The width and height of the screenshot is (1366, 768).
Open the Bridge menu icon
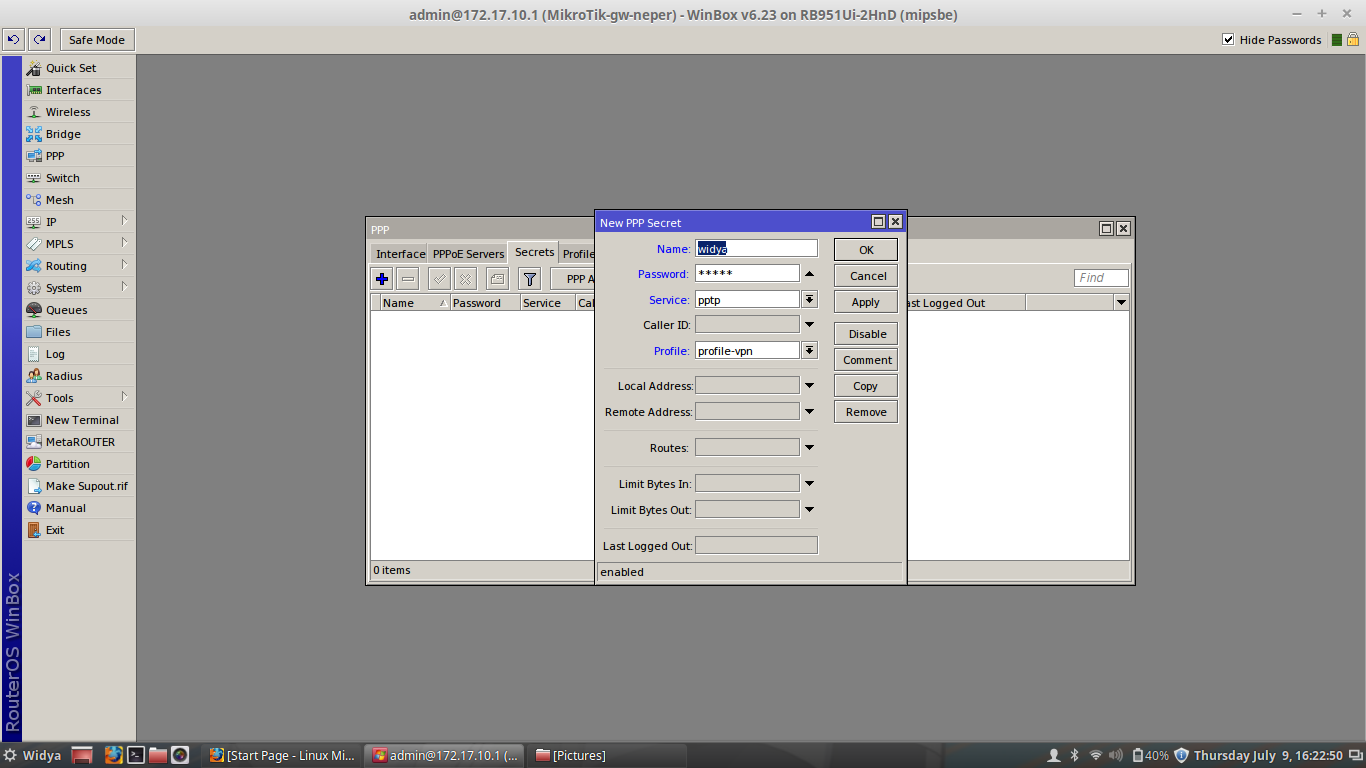[x=34, y=134]
